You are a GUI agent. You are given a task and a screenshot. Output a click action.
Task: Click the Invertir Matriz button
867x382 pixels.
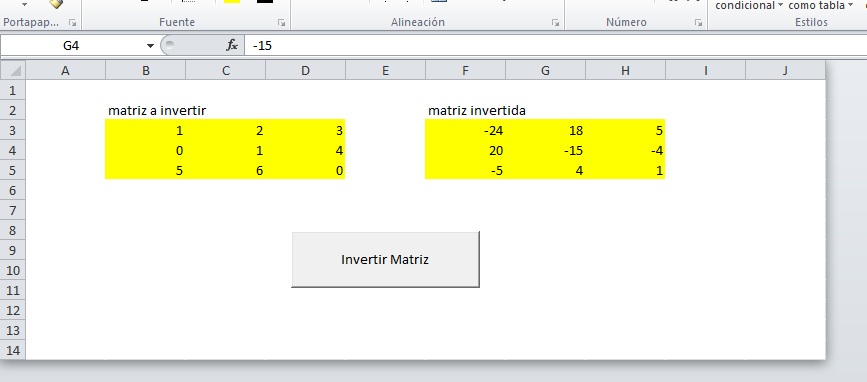385,259
